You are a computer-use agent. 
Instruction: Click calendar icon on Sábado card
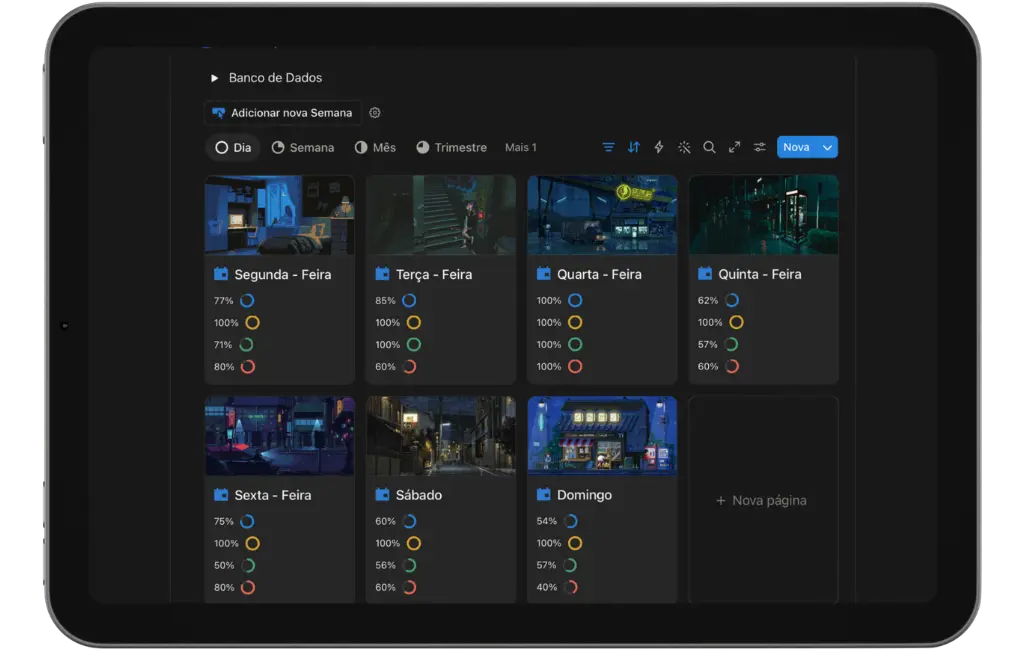382,494
